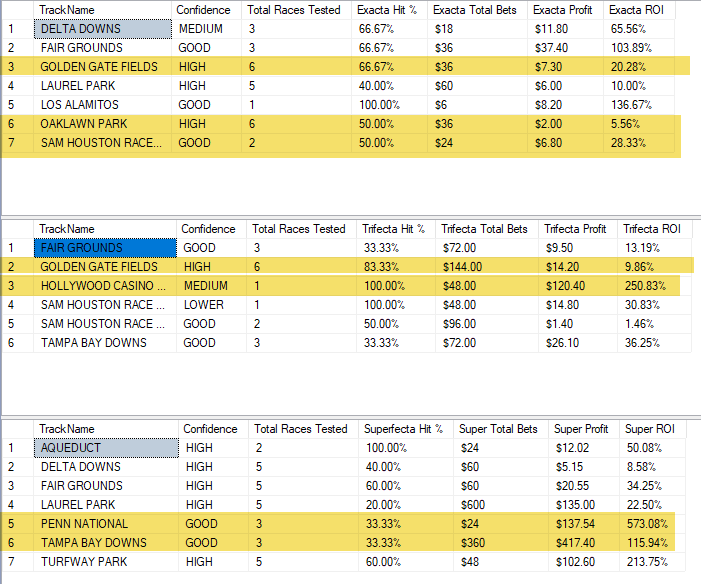Viewport: 701px width, 584px height.
Task: Click row number 7 header in Exacta table
Action: click(17, 143)
